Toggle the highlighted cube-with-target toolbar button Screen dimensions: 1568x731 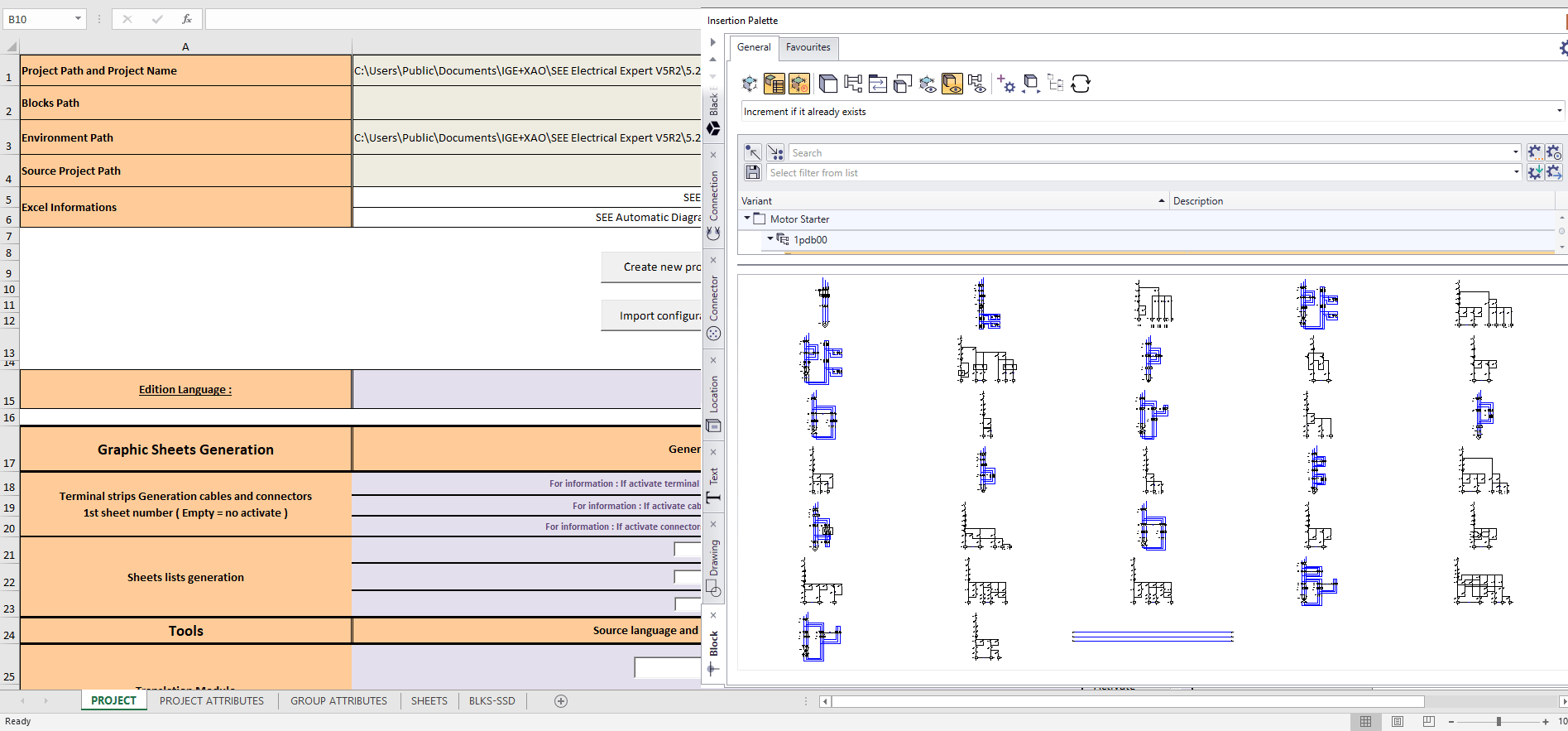pos(798,84)
